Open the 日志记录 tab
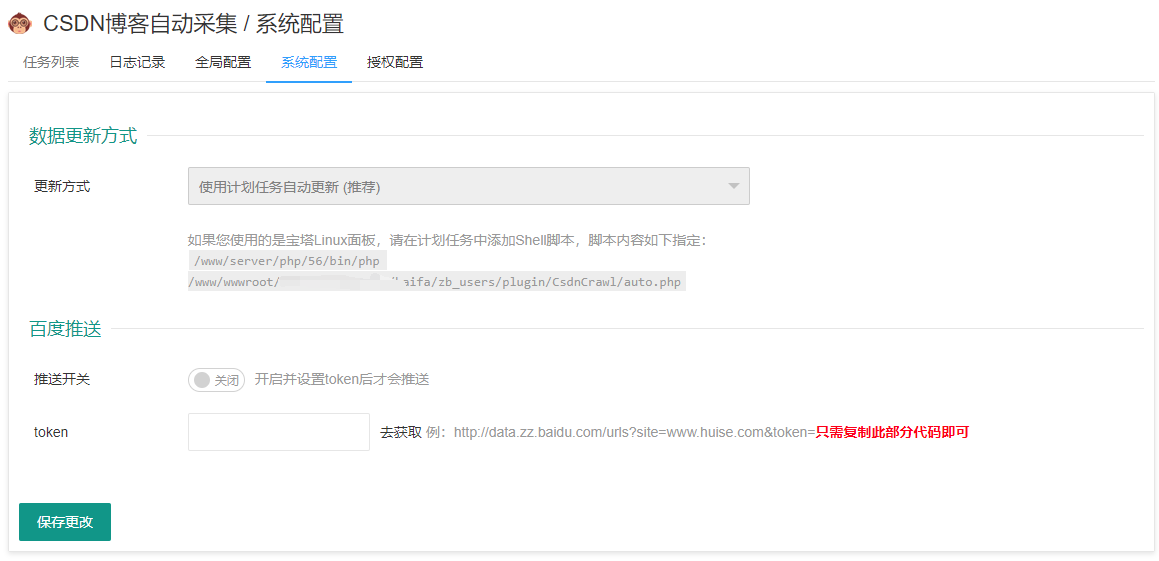 pyautogui.click(x=137, y=62)
